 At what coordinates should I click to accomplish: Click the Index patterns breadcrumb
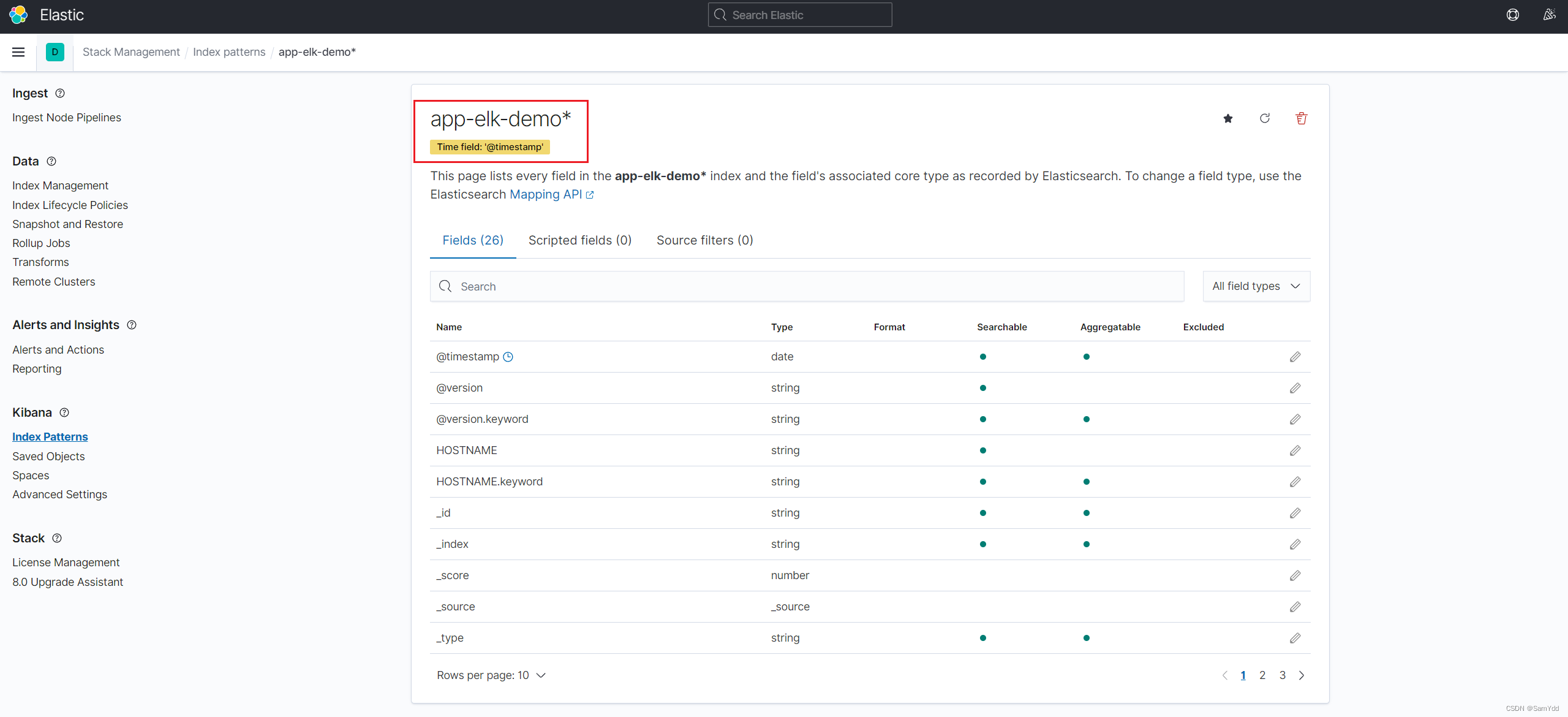point(229,52)
